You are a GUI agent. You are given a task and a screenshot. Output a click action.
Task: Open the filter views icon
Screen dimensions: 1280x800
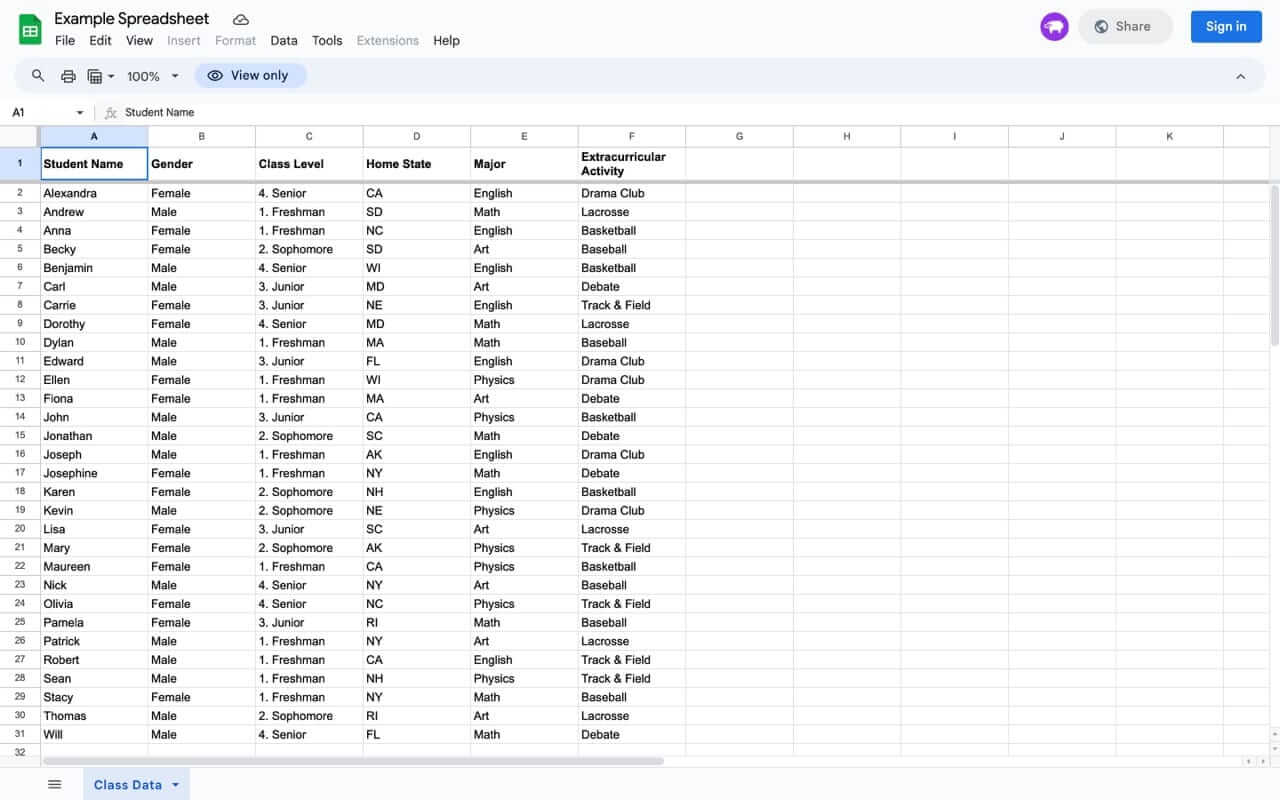pos(95,76)
